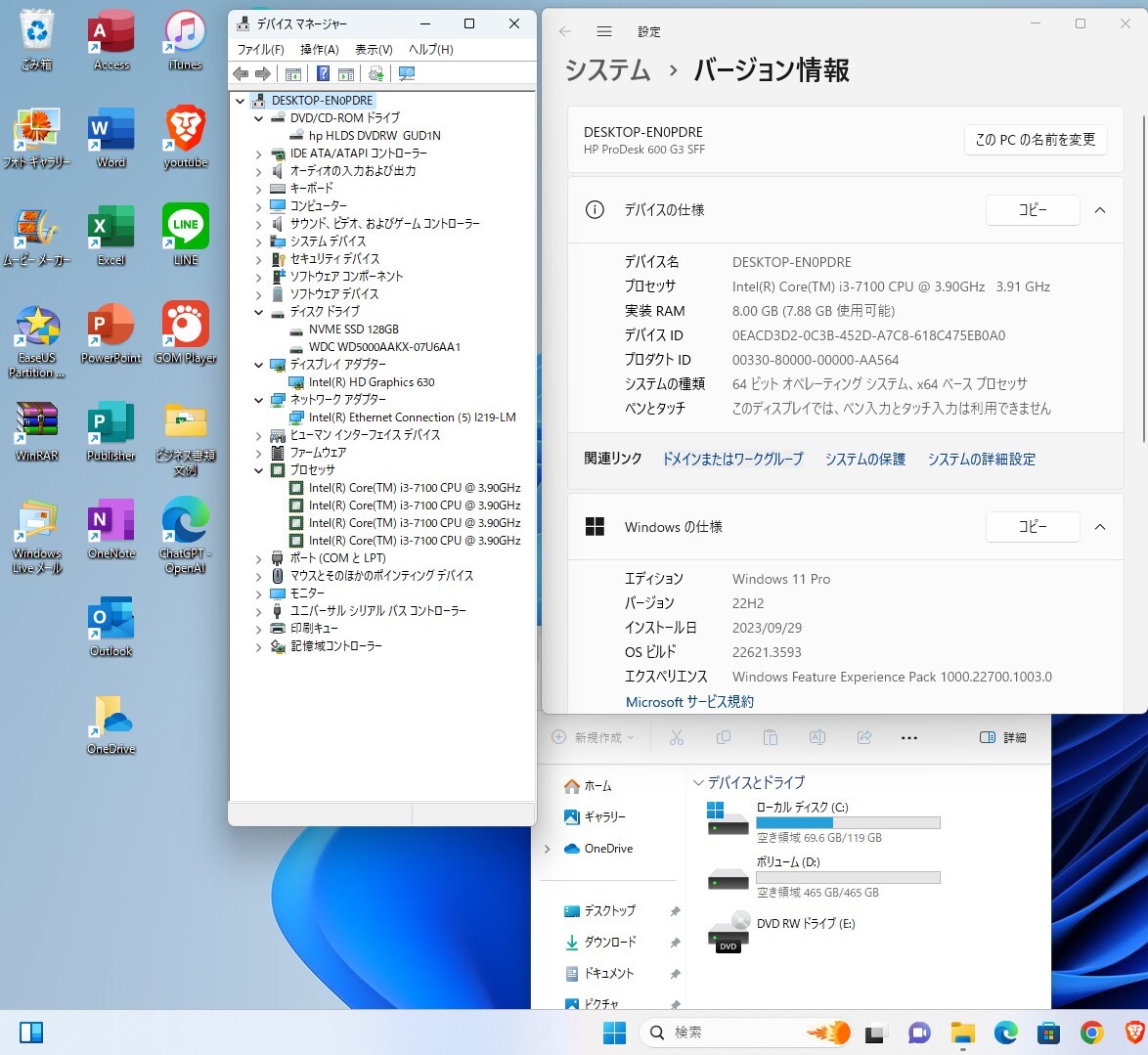1148x1055 pixels.
Task: Open the 新規作成 dropdown in File Explorer
Action: 594,737
